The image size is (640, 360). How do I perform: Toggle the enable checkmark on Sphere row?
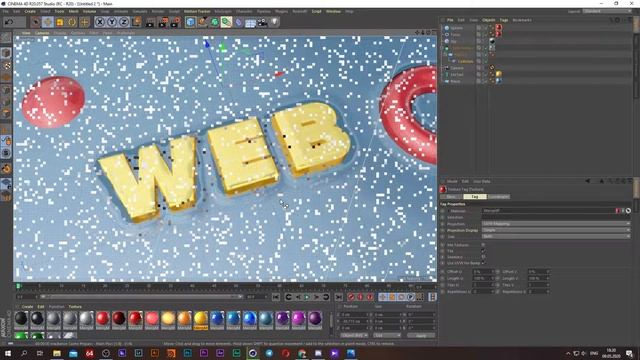click(485, 28)
